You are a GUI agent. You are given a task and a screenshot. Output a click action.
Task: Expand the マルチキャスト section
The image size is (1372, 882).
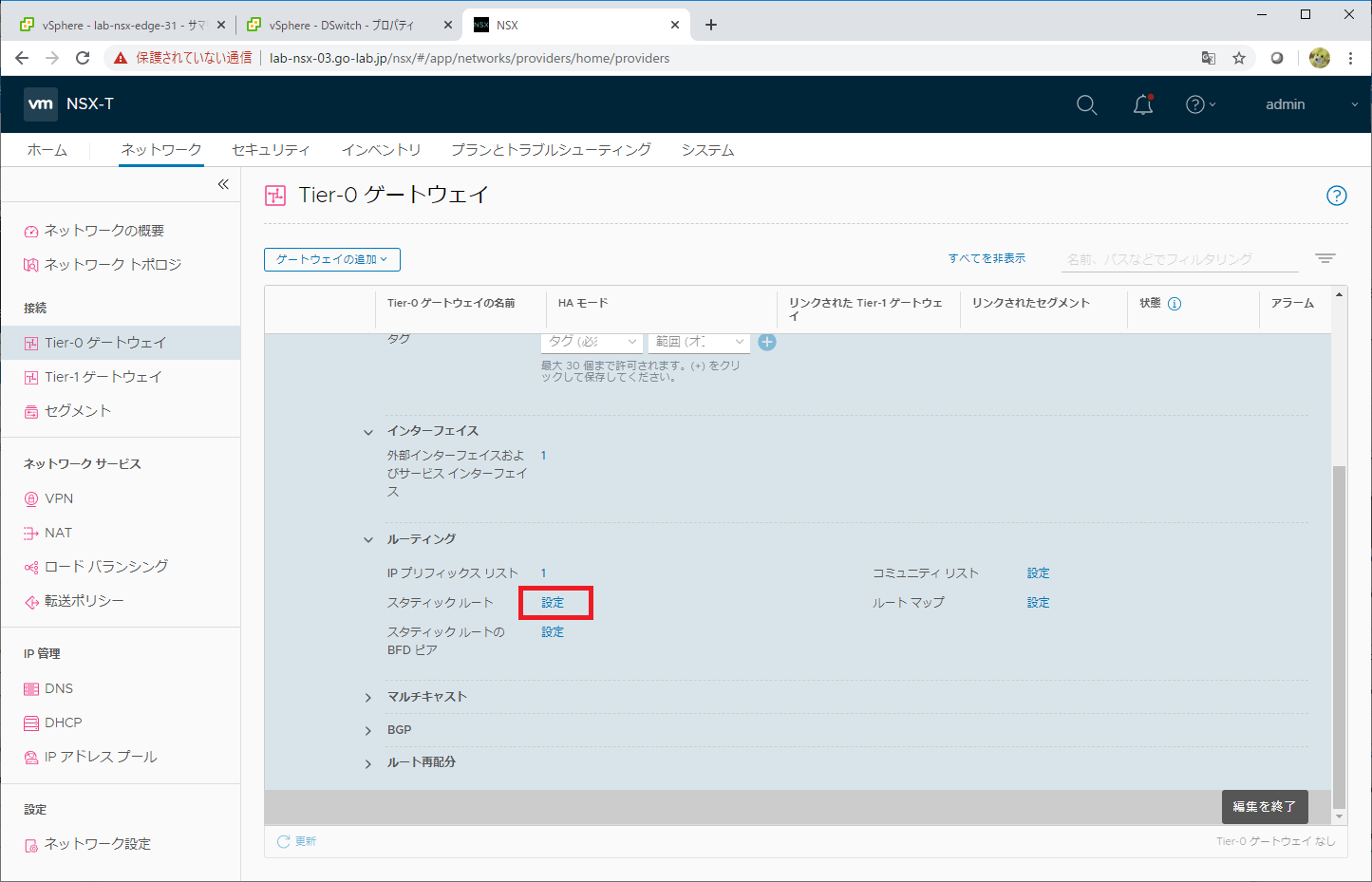pos(368,698)
